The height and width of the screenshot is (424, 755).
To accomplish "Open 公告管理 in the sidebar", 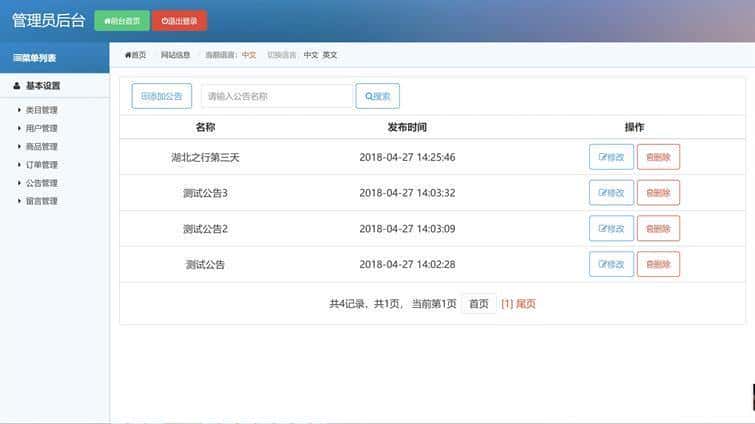I will coord(41,183).
